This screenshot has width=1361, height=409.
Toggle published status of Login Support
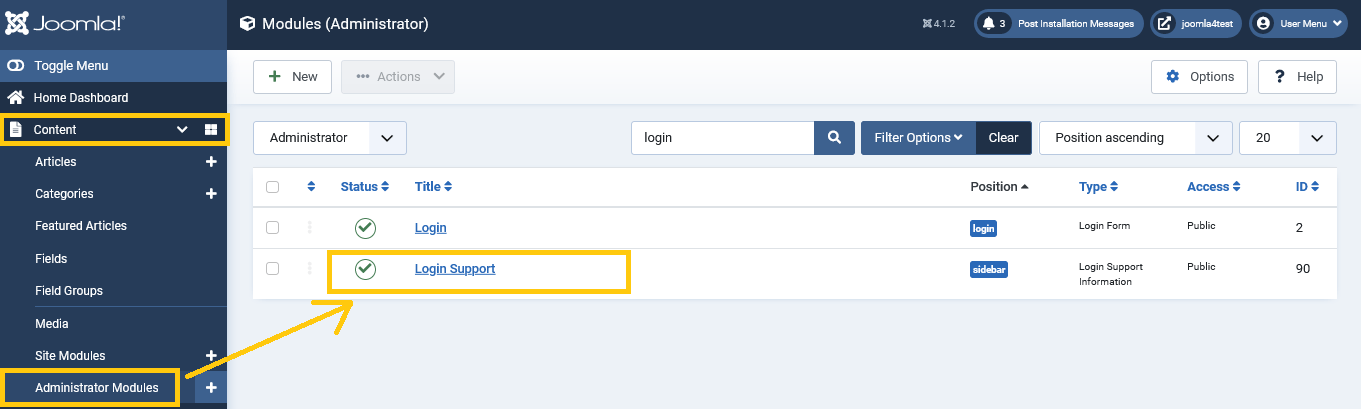[x=365, y=269]
